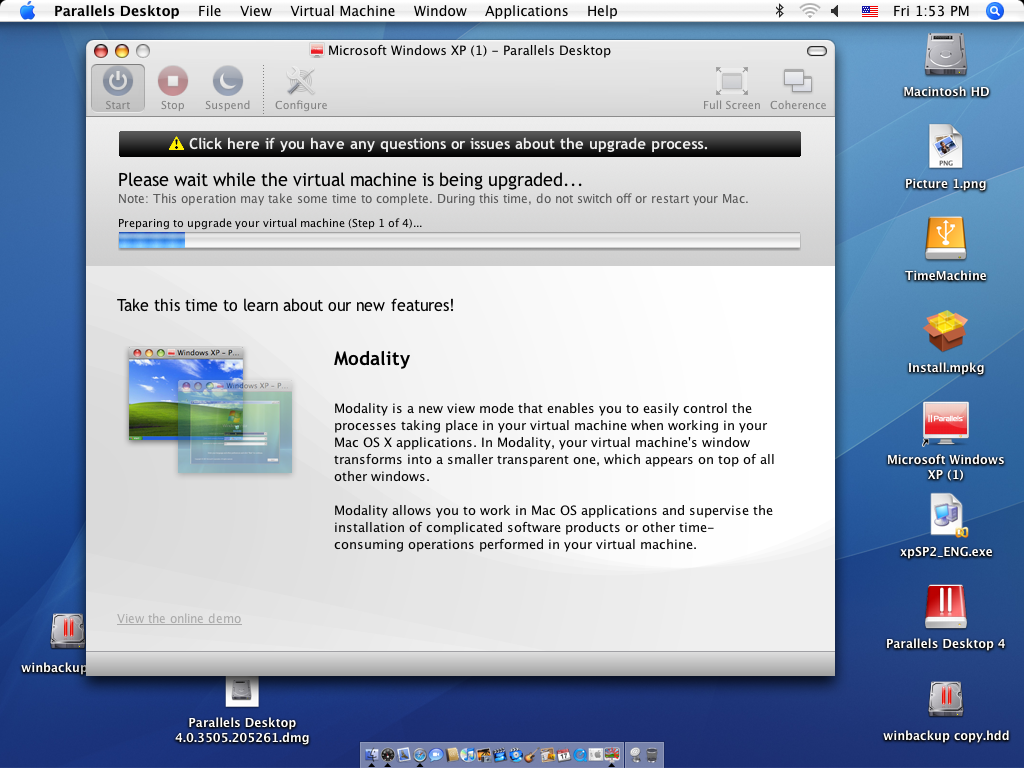Open System Preferences from the Dock
This screenshot has height=768, width=1024.
596,755
